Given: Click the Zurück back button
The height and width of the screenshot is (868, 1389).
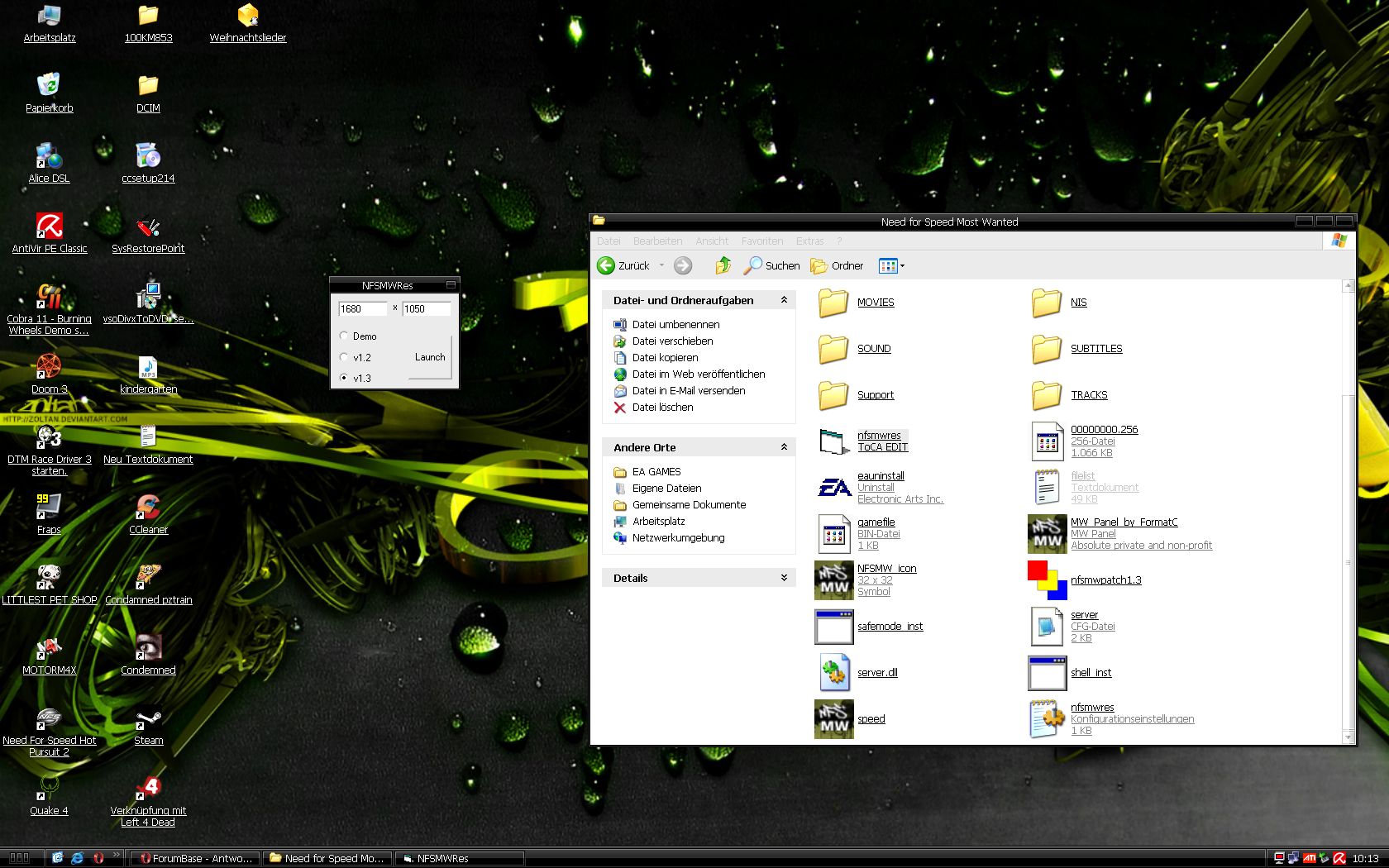Looking at the screenshot, I should 624,265.
